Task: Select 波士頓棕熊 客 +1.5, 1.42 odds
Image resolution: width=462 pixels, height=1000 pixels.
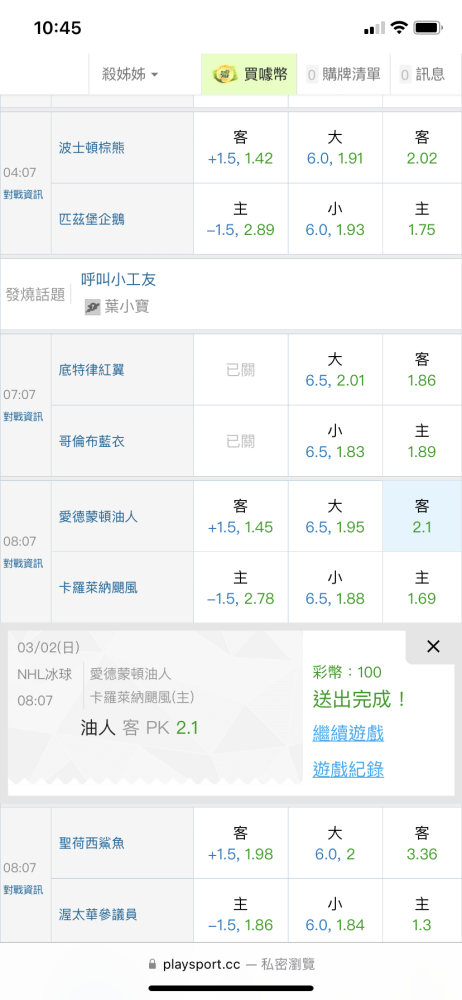Action: coord(241,148)
